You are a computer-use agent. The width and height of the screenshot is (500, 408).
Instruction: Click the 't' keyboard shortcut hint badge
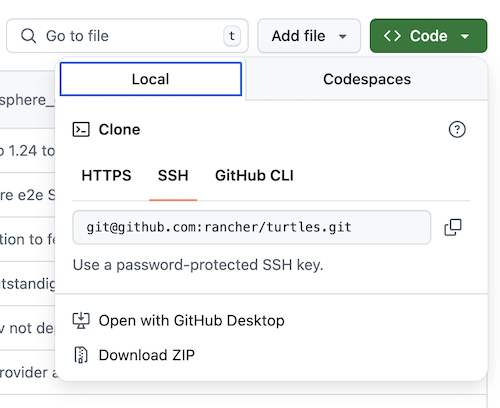[232, 36]
